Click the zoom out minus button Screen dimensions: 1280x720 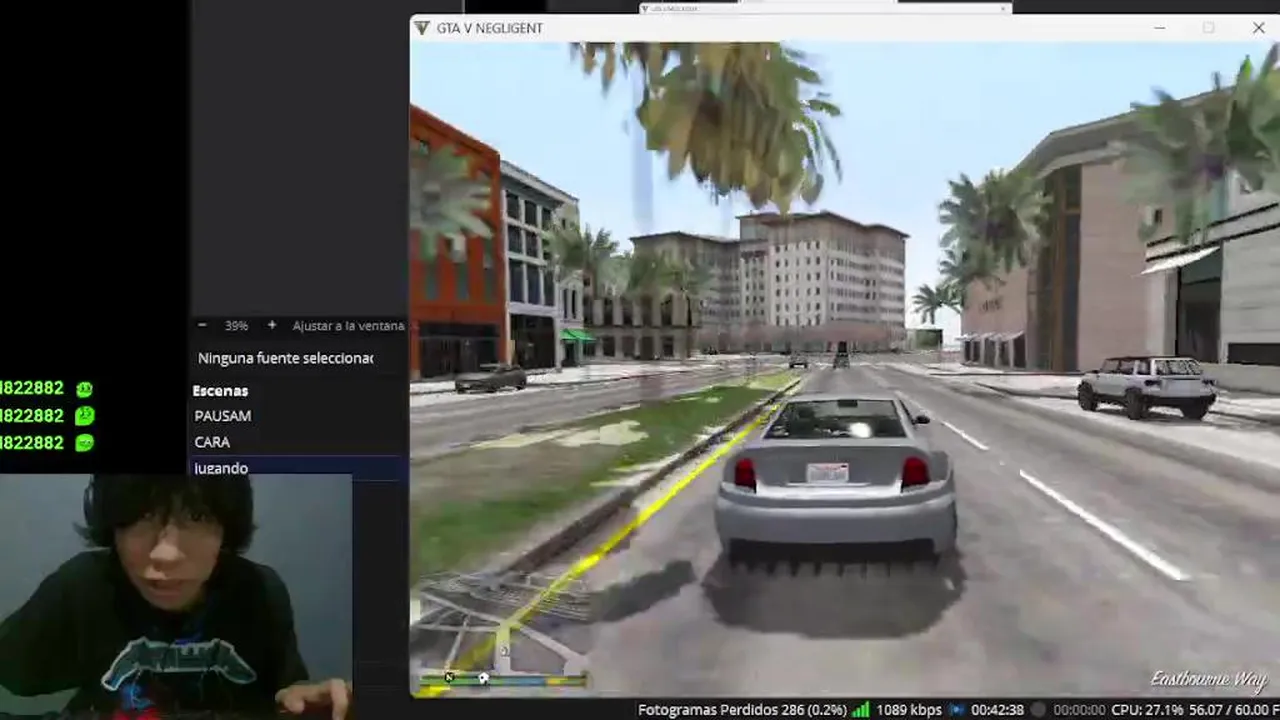(202, 326)
